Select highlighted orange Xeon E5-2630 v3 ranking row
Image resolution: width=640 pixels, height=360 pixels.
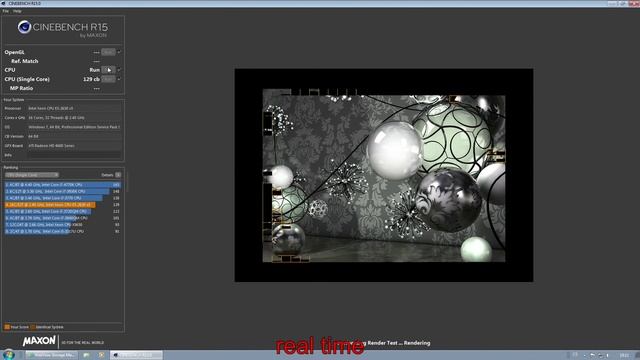[x=63, y=205]
